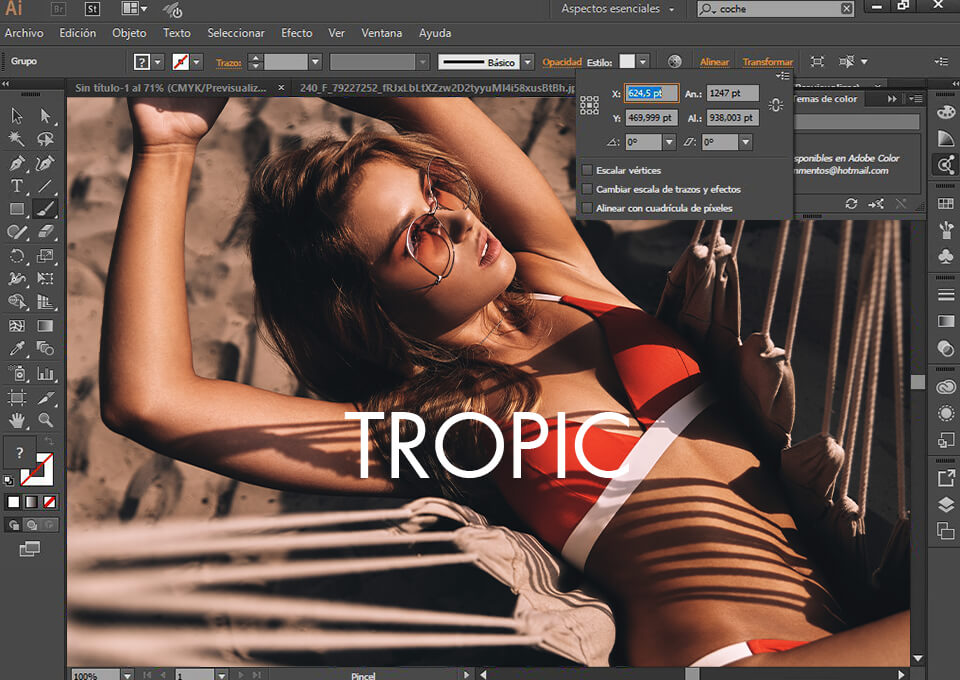Enable Alinear con cuadrícula de pixeles
This screenshot has height=680, width=960.
(587, 208)
